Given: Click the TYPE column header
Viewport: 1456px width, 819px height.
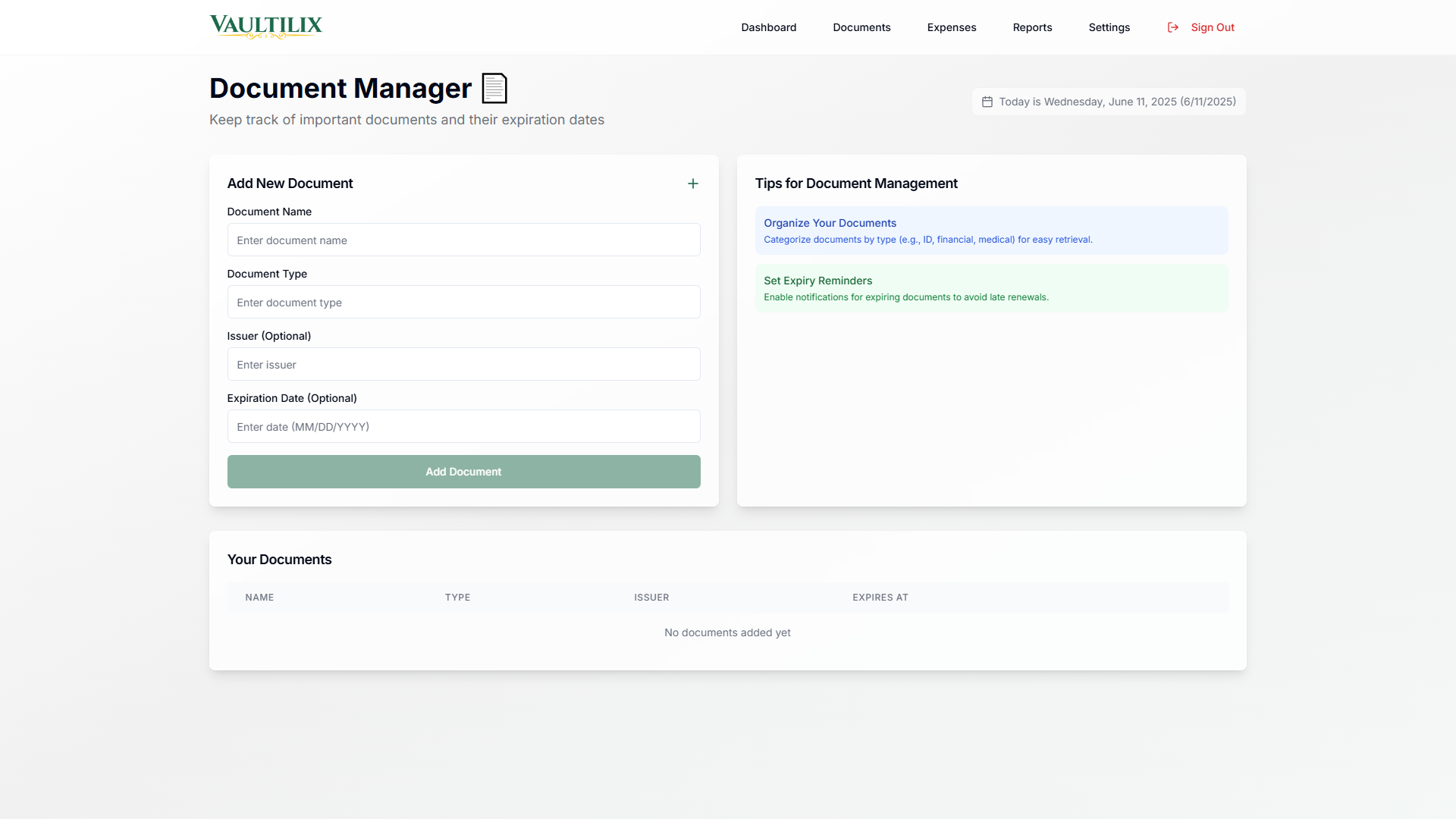Looking at the screenshot, I should [x=457, y=598].
